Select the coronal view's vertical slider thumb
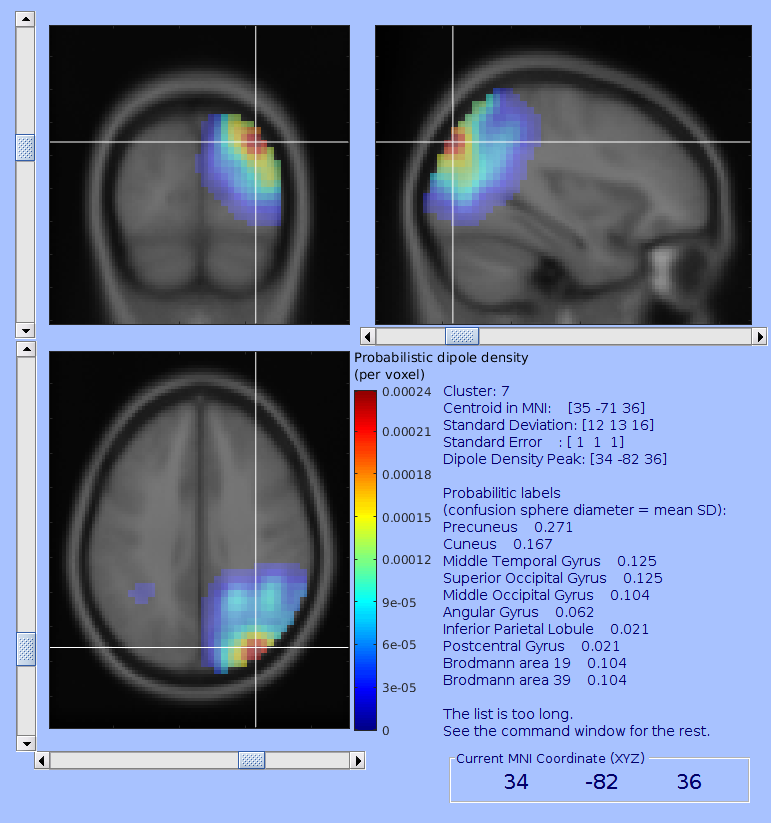 pyautogui.click(x=25, y=148)
